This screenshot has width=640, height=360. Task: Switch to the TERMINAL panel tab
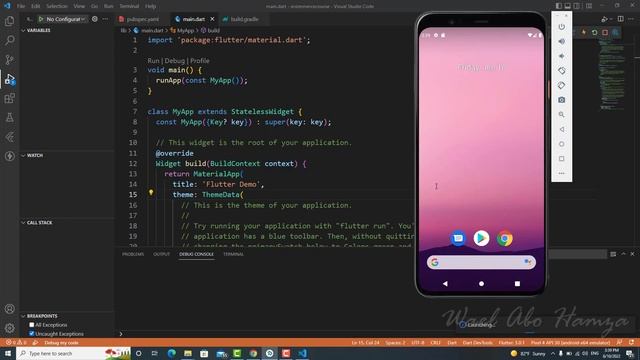tap(233, 254)
